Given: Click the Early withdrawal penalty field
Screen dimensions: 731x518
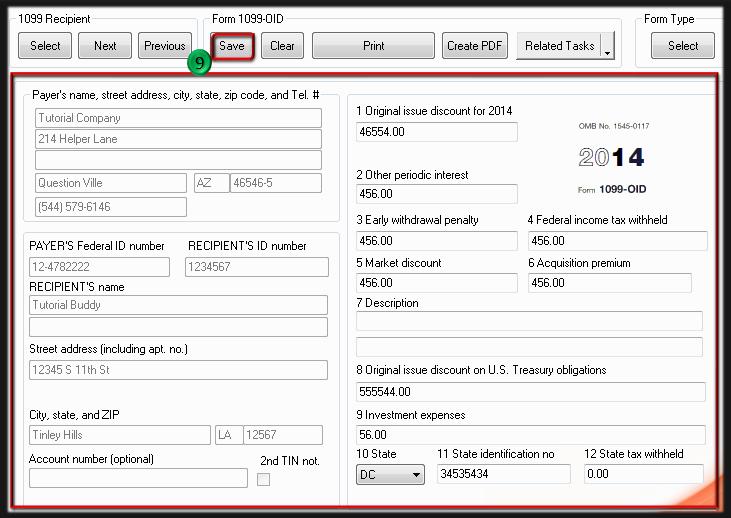Looking at the screenshot, I should (437, 241).
